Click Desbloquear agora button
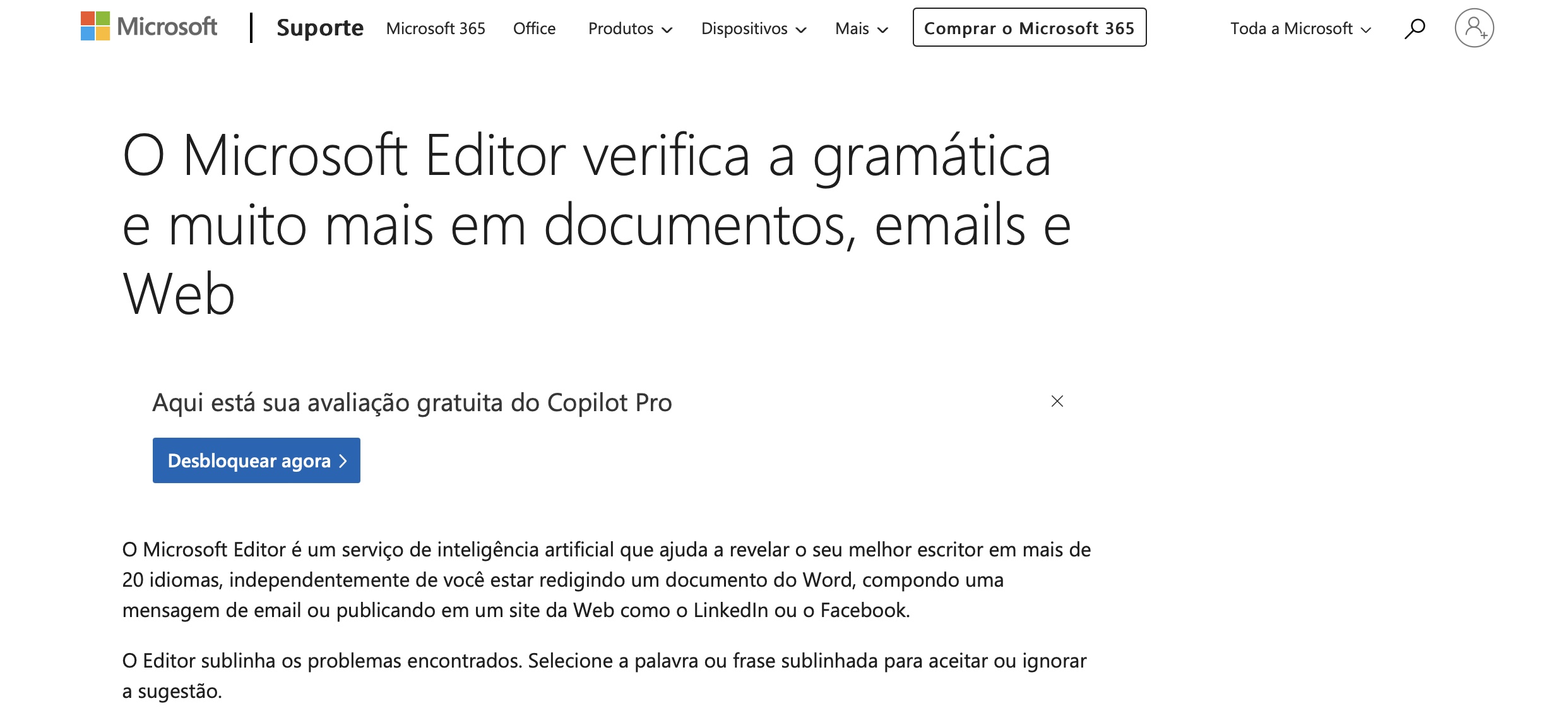Viewport: 1568px width, 720px height. pyautogui.click(x=256, y=460)
